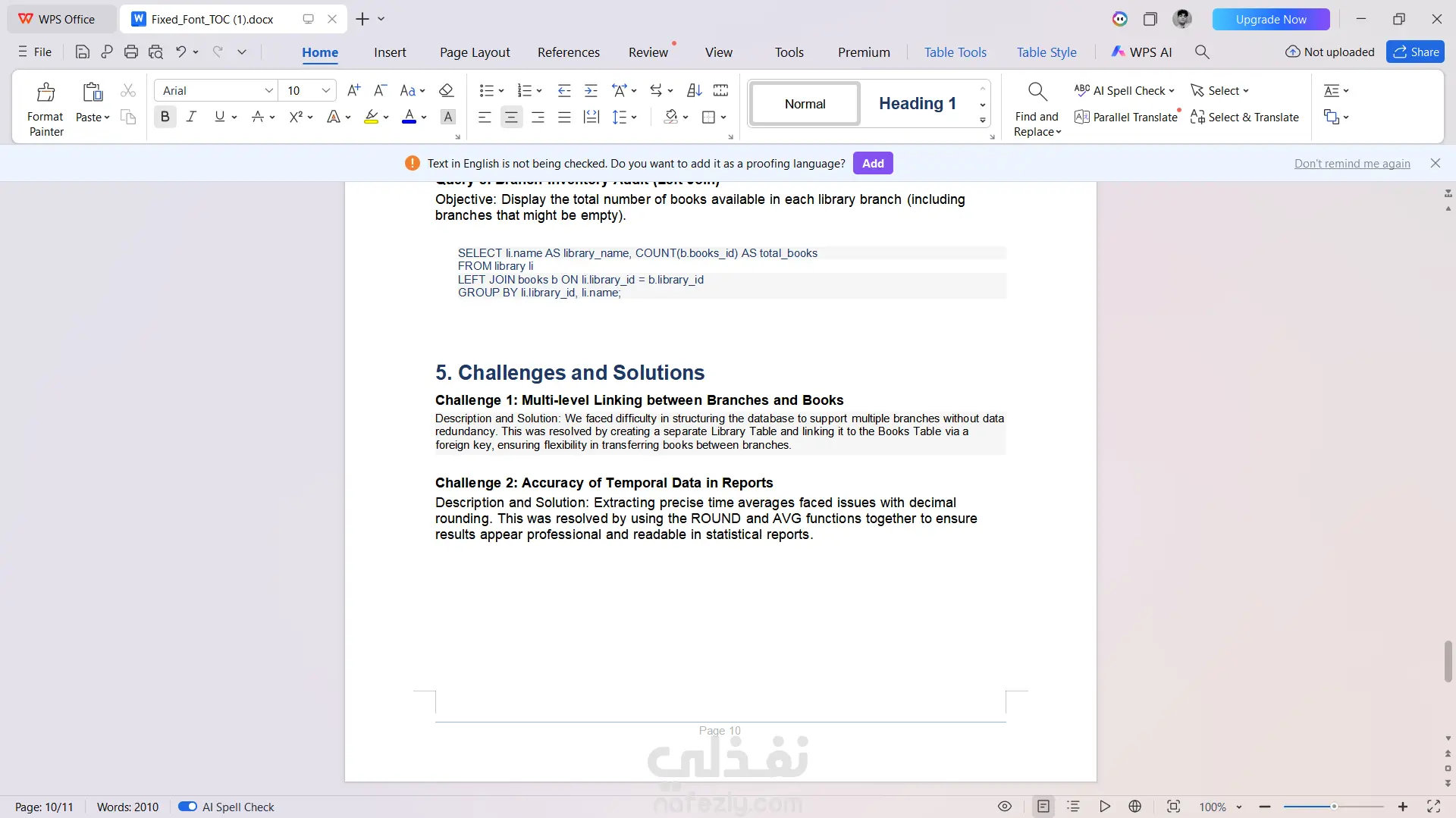Click the search icon next to WPS AI

click(1202, 52)
